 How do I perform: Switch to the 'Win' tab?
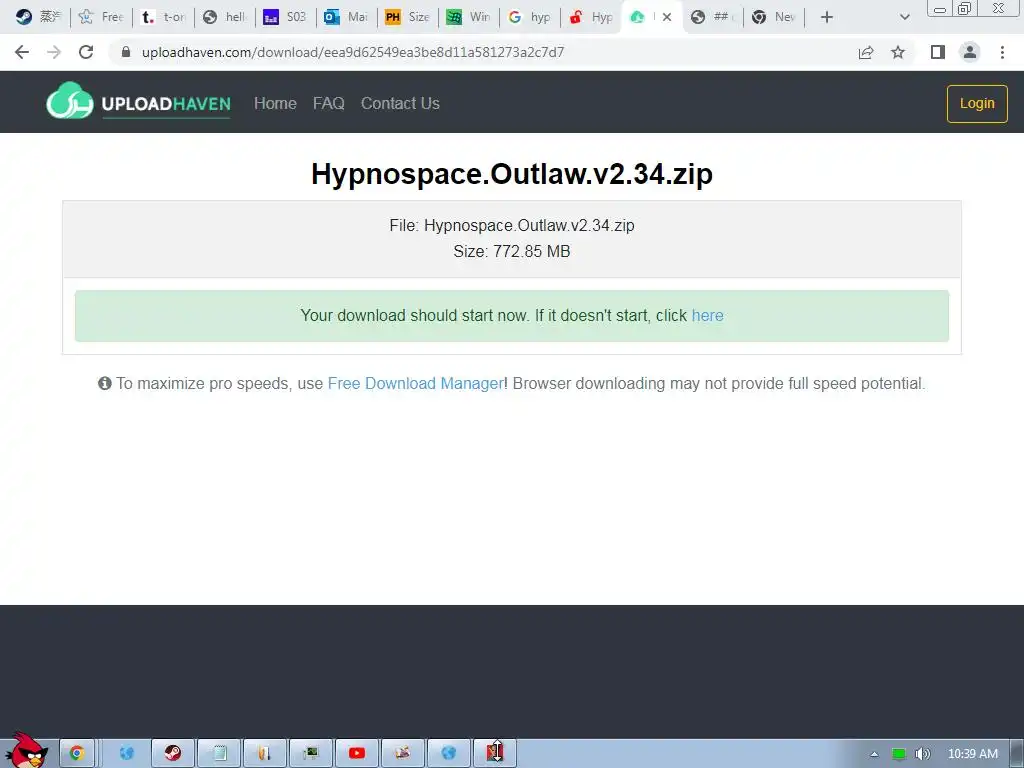pyautogui.click(x=469, y=17)
